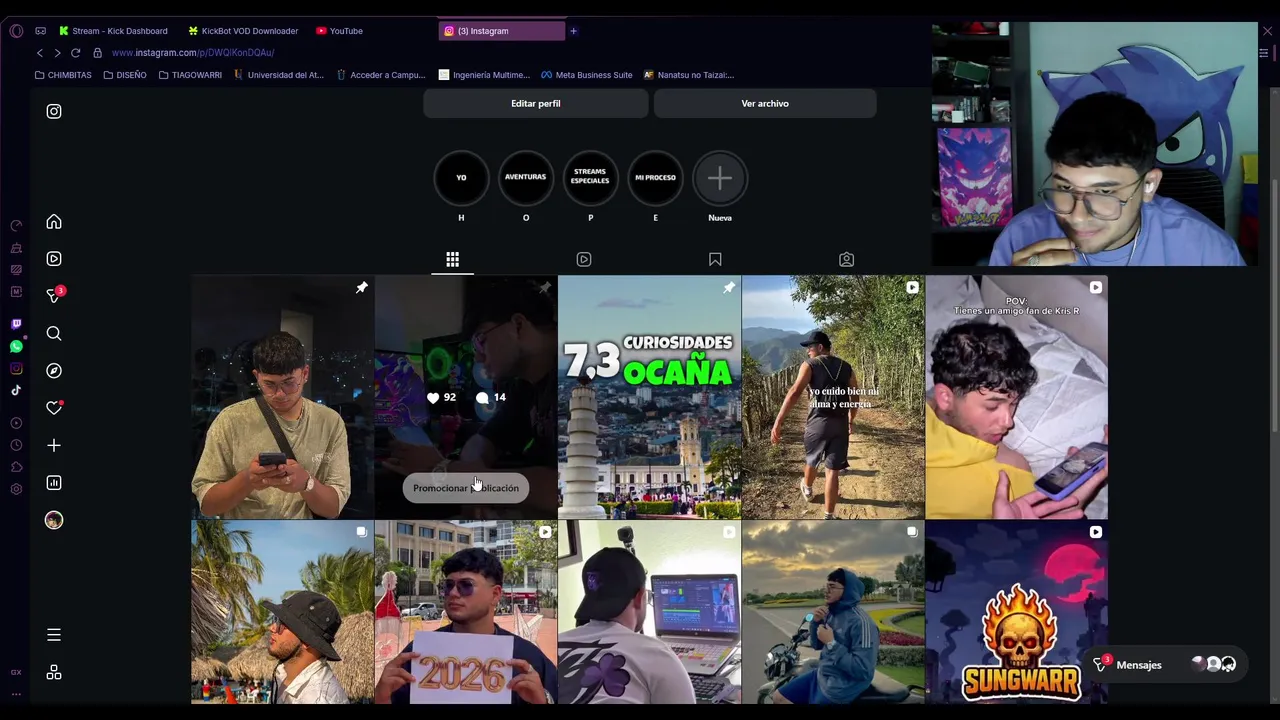The height and width of the screenshot is (720, 1280).
Task: Click the Opera GX menu logo
Action: [16, 31]
